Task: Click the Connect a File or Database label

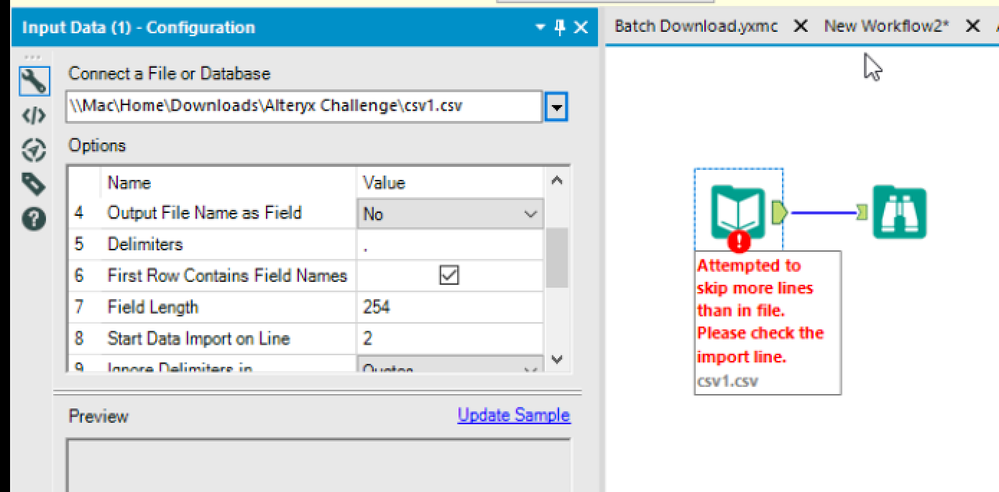Action: tap(169, 74)
